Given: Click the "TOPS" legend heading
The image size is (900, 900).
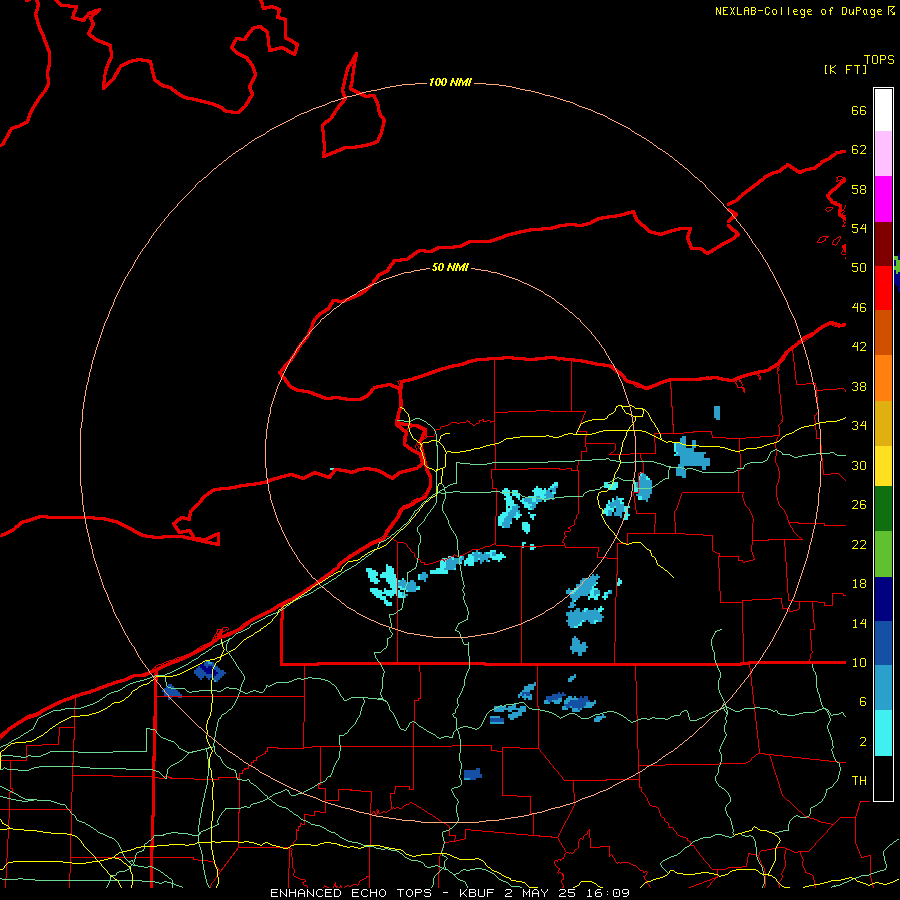Looking at the screenshot, I should (x=879, y=59).
